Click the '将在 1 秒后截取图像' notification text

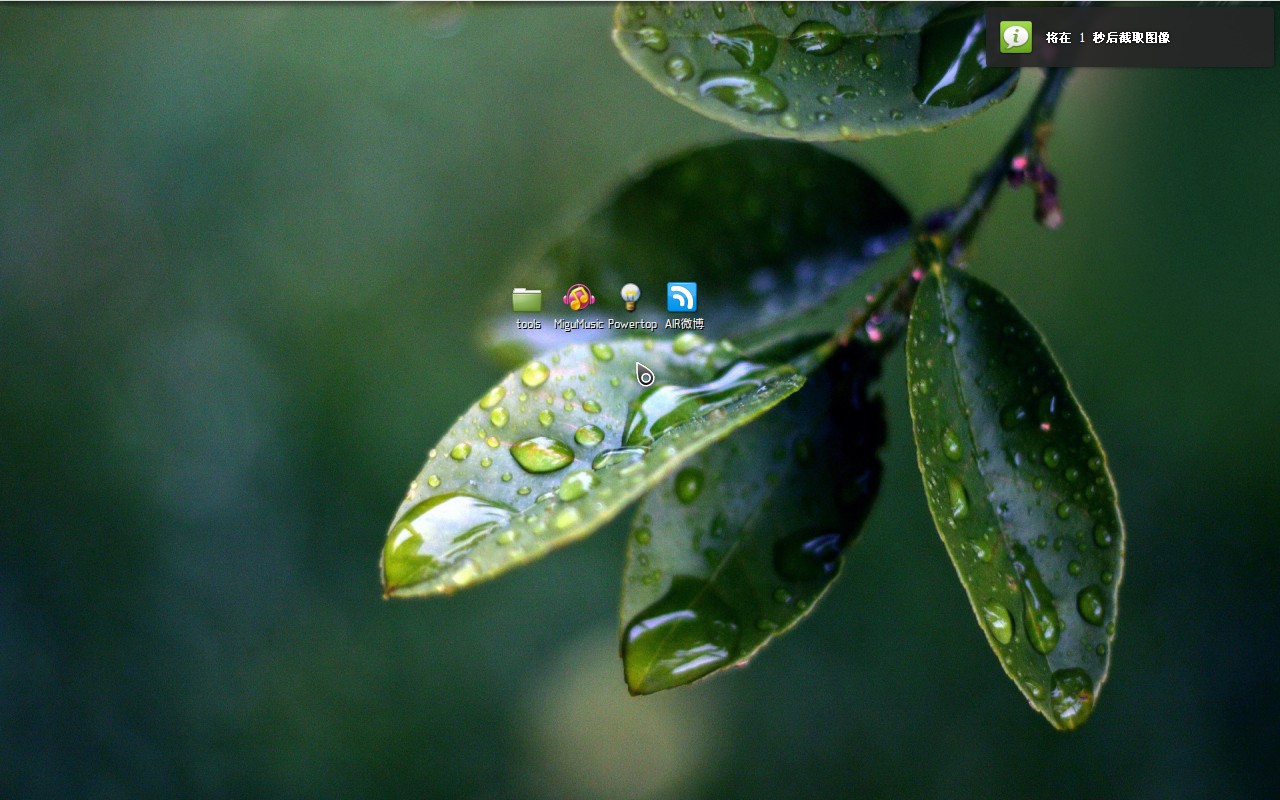1108,38
